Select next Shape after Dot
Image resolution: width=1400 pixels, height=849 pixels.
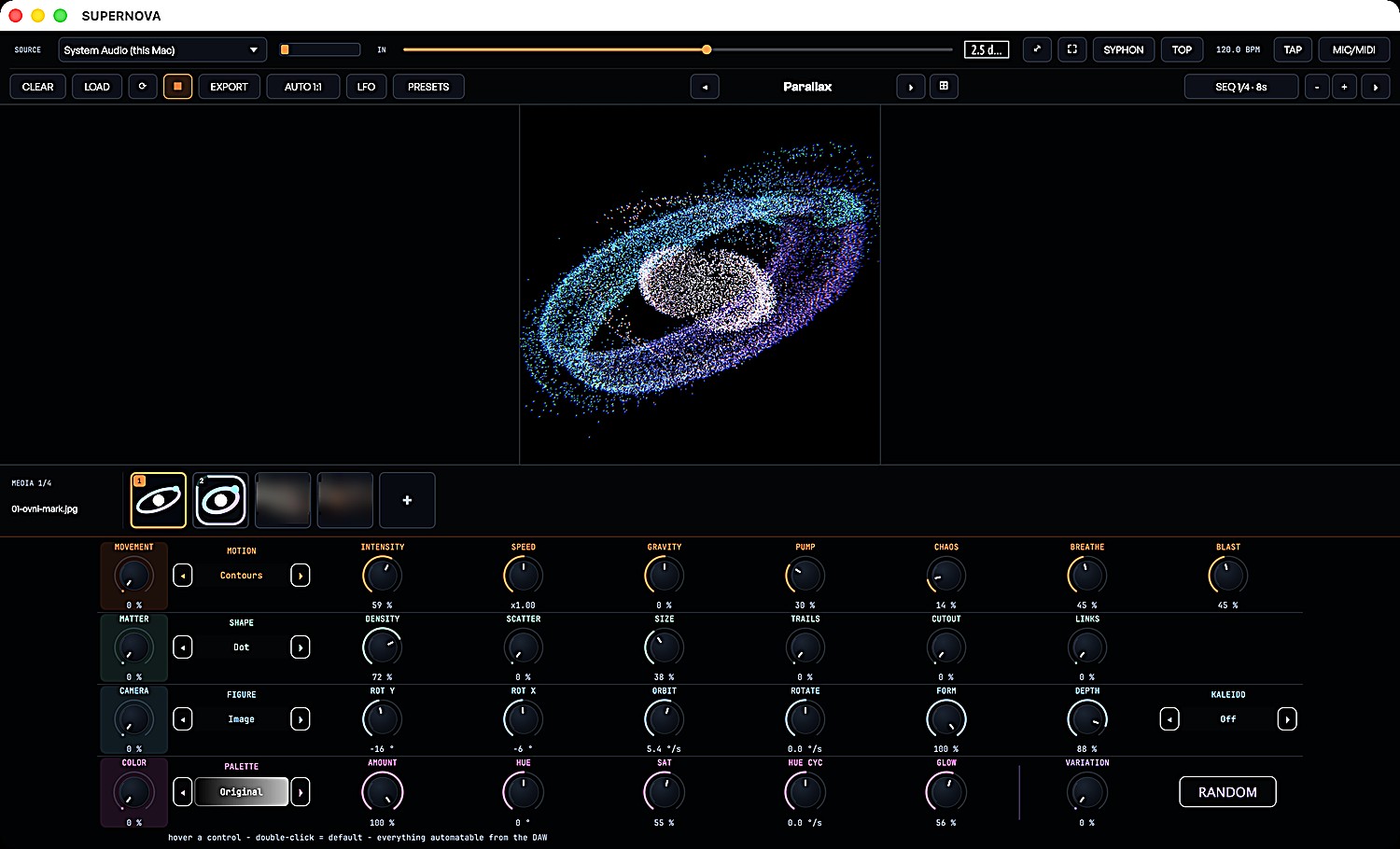pyautogui.click(x=301, y=647)
